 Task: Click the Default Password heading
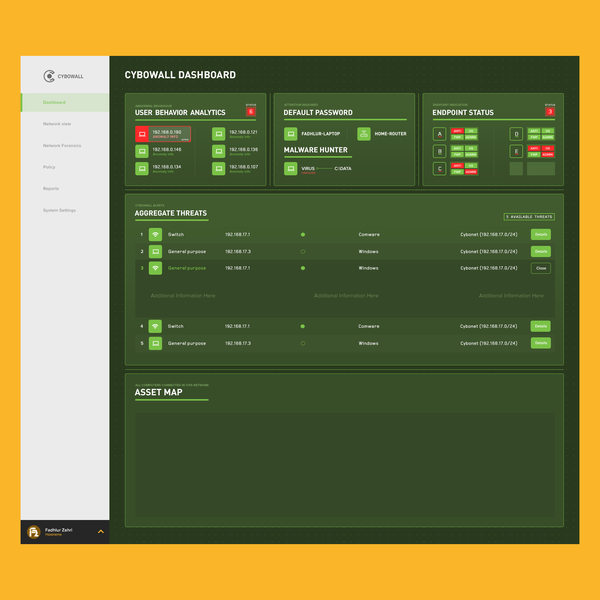pyautogui.click(x=318, y=112)
